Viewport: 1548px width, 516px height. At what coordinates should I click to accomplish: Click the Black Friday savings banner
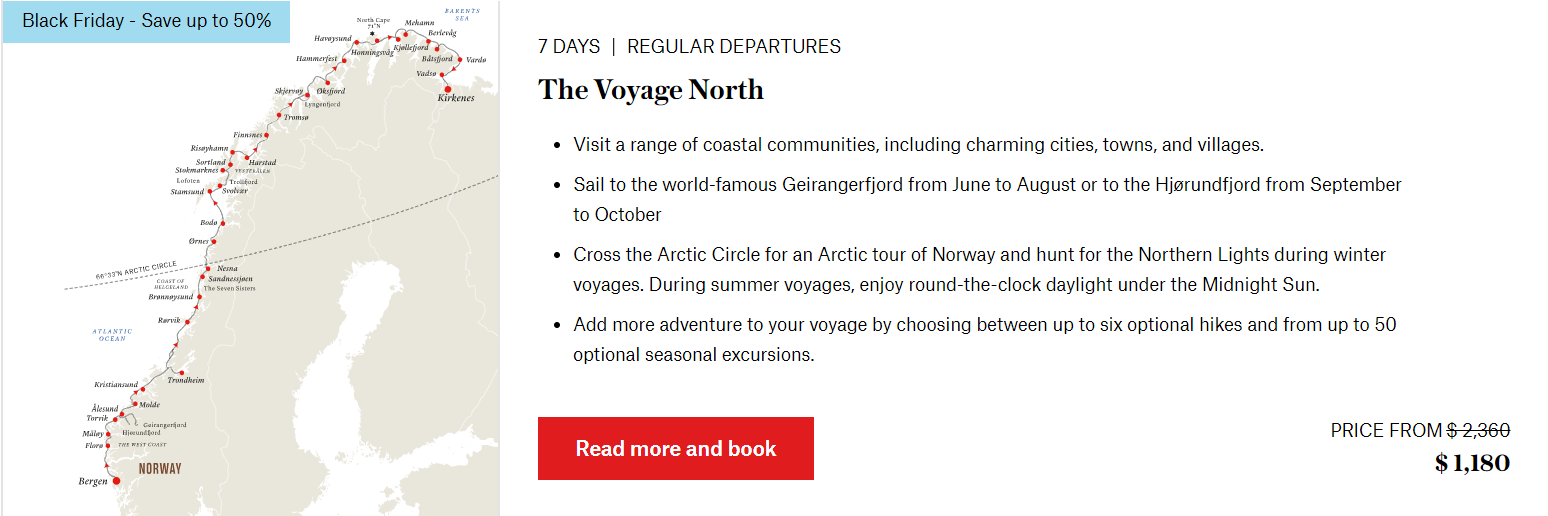146,21
